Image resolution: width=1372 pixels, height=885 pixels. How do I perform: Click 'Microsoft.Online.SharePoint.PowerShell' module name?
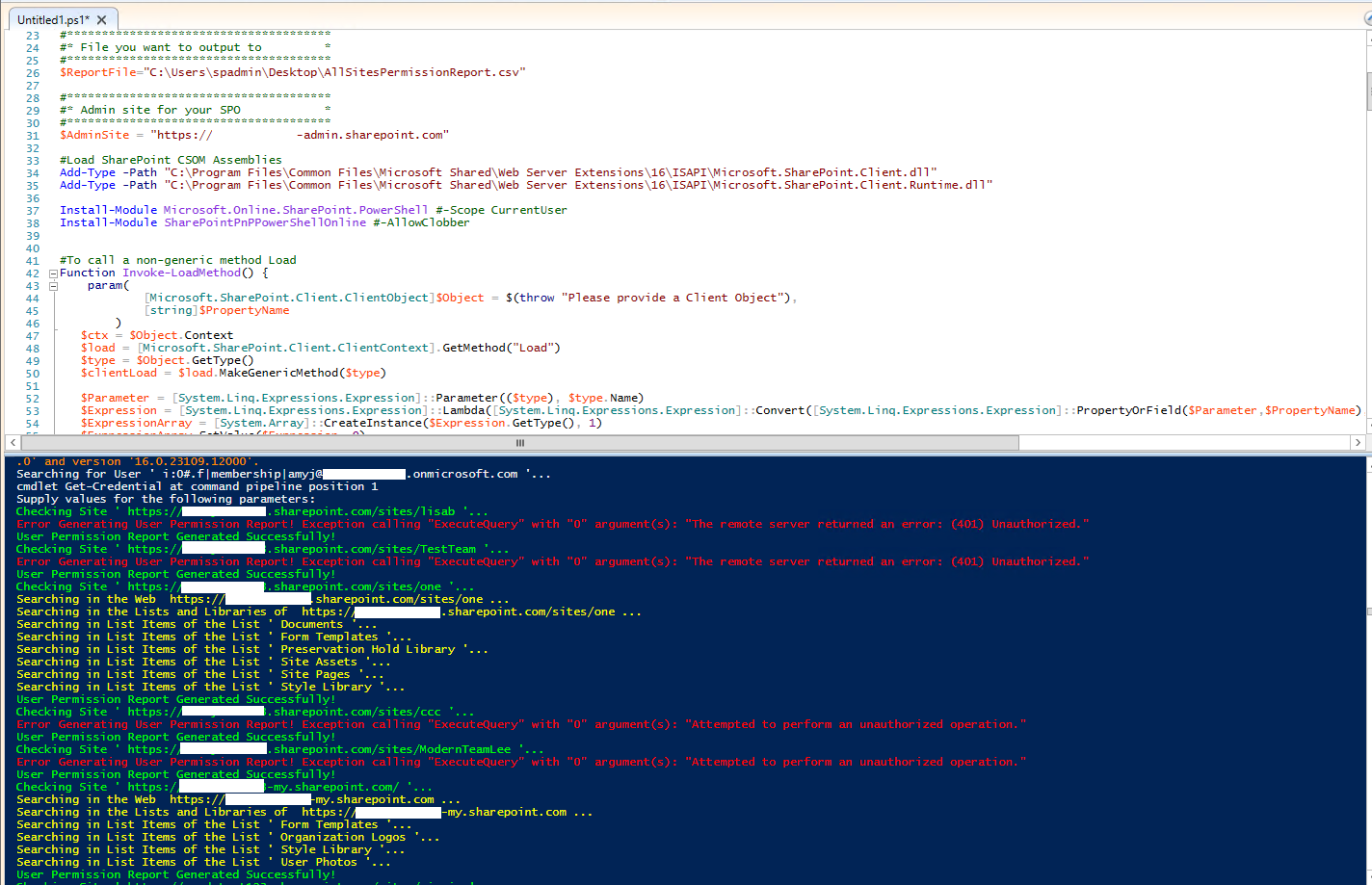(296, 211)
